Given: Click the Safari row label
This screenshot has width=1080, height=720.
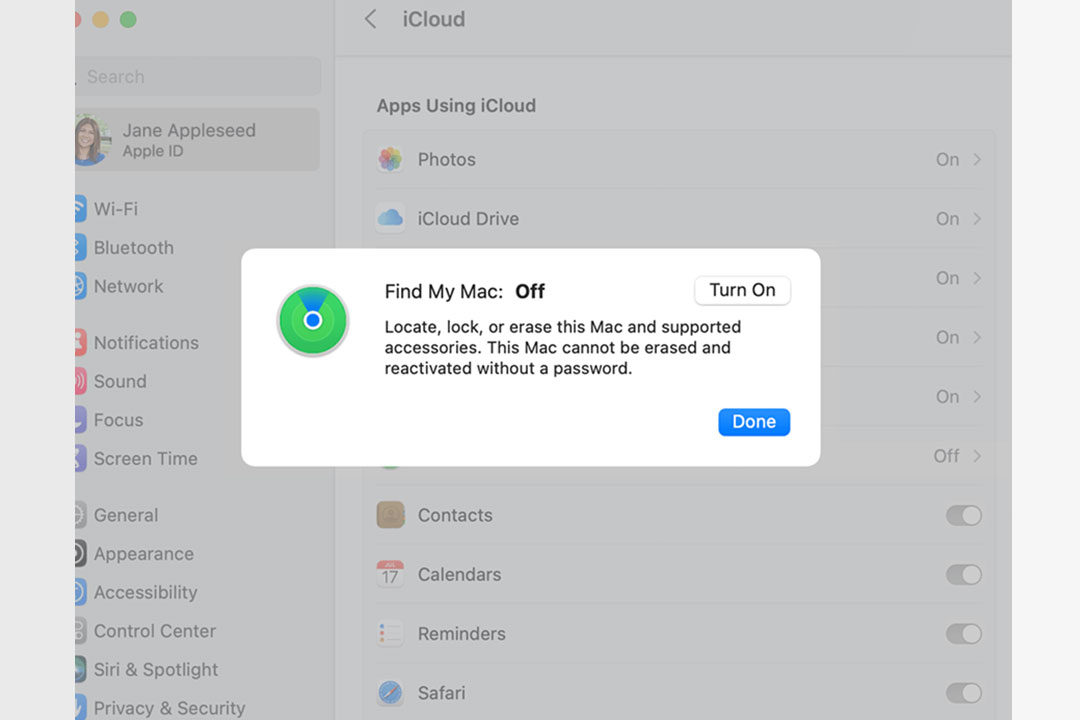Looking at the screenshot, I should pyautogui.click(x=442, y=692).
